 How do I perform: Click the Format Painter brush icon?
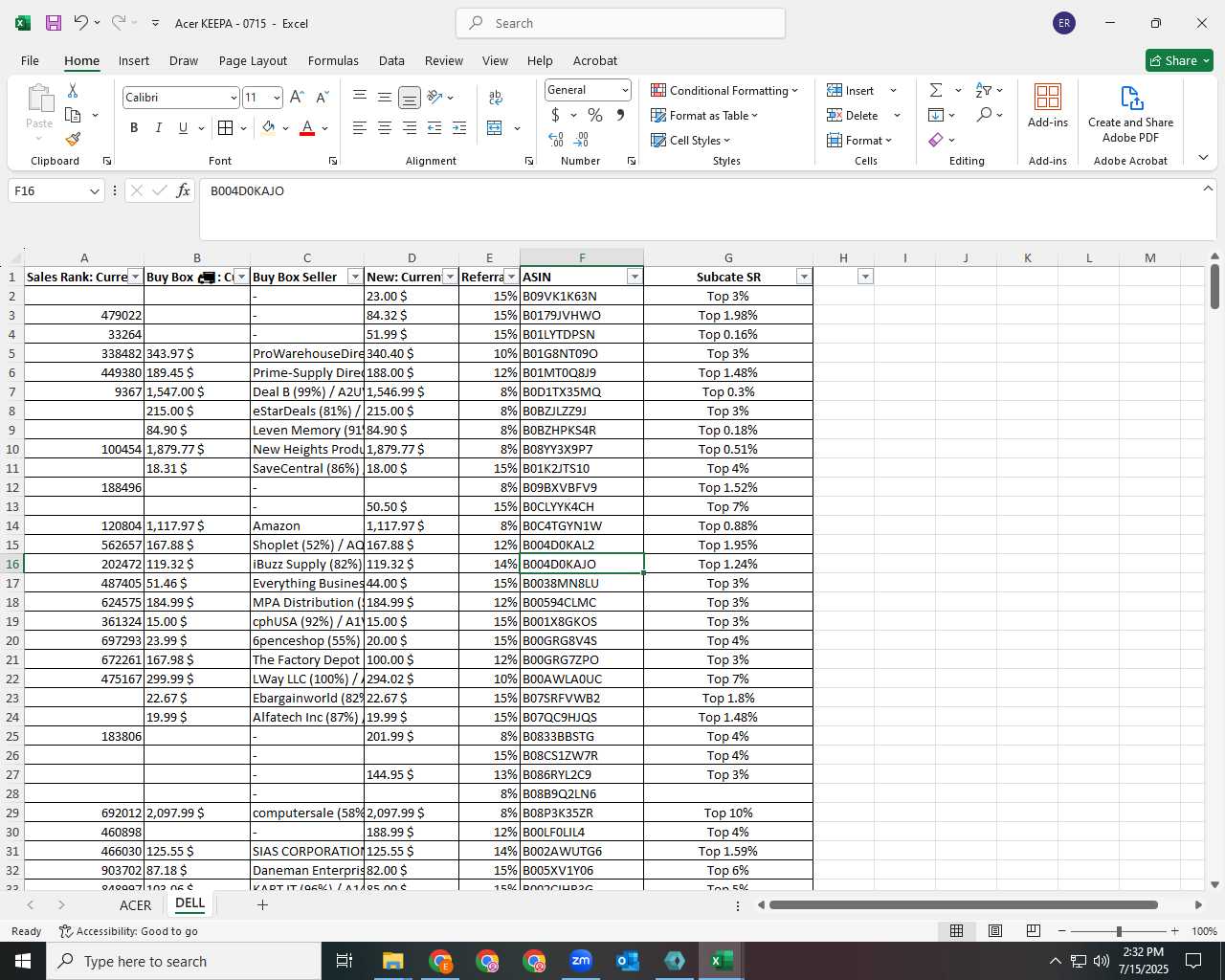tap(73, 139)
